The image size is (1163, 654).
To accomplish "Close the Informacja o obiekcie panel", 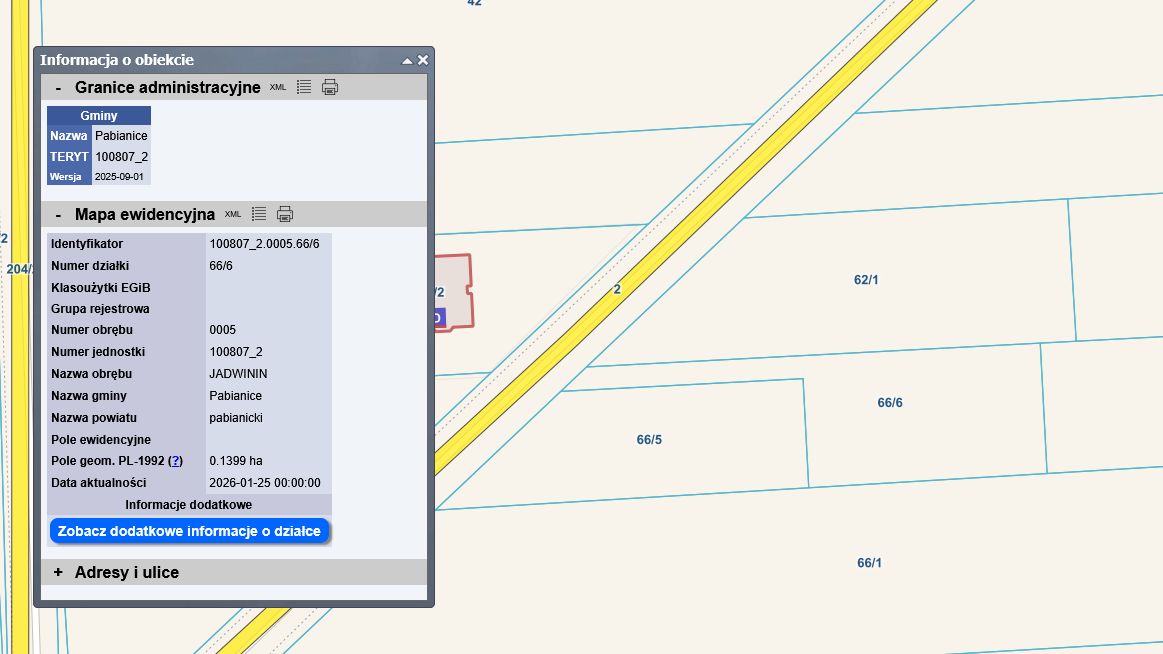I will pos(423,60).
